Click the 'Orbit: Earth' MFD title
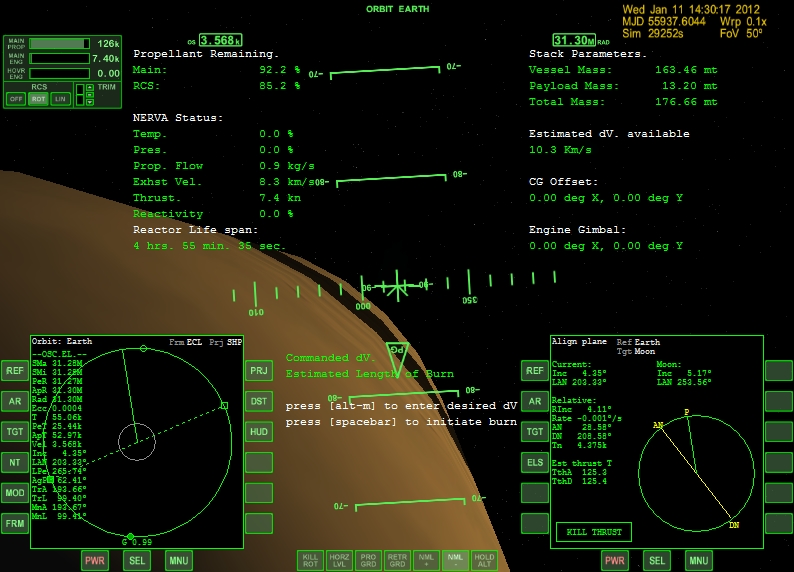 click(x=62, y=341)
